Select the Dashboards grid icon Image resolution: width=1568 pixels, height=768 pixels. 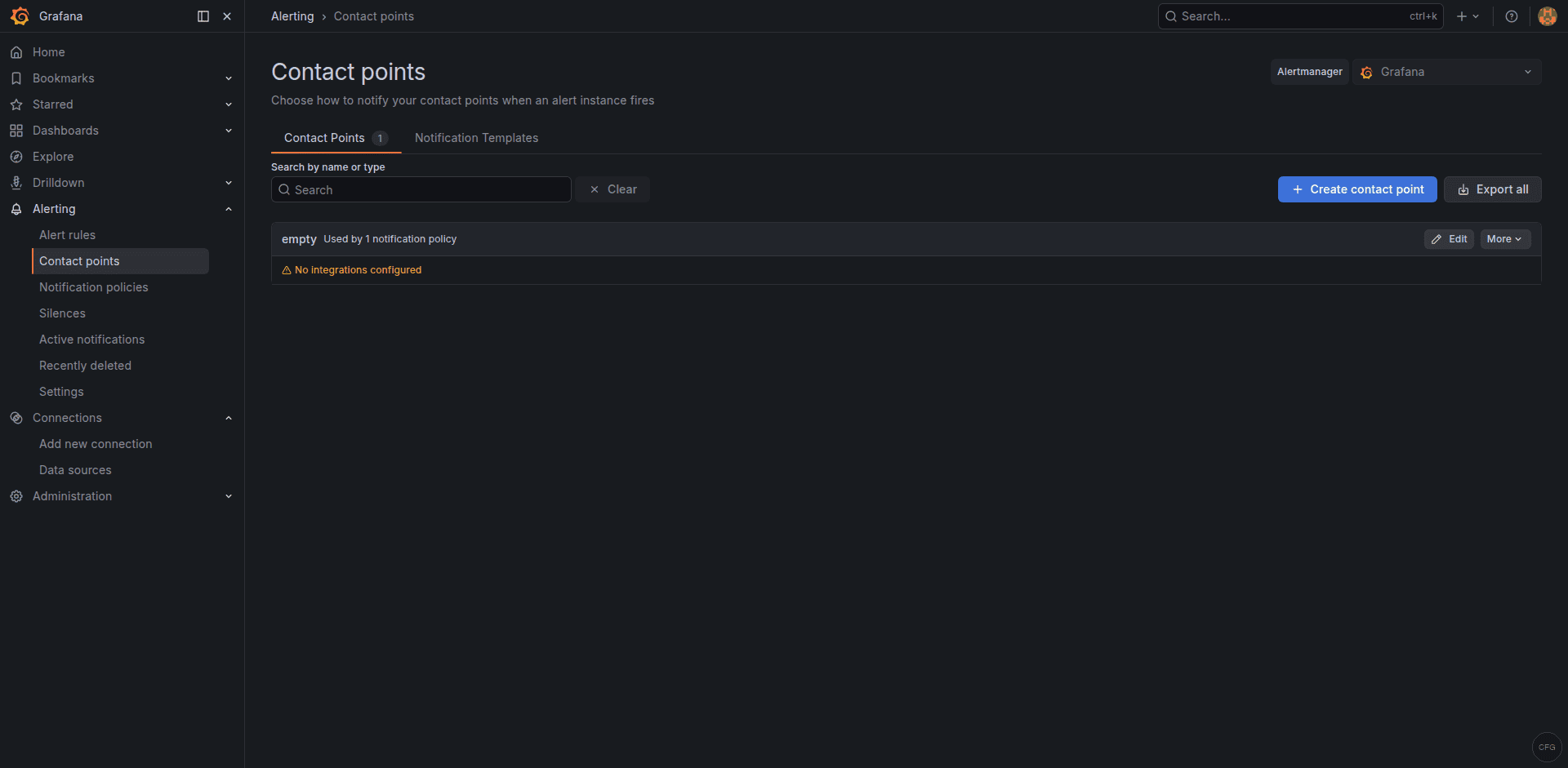pos(16,130)
